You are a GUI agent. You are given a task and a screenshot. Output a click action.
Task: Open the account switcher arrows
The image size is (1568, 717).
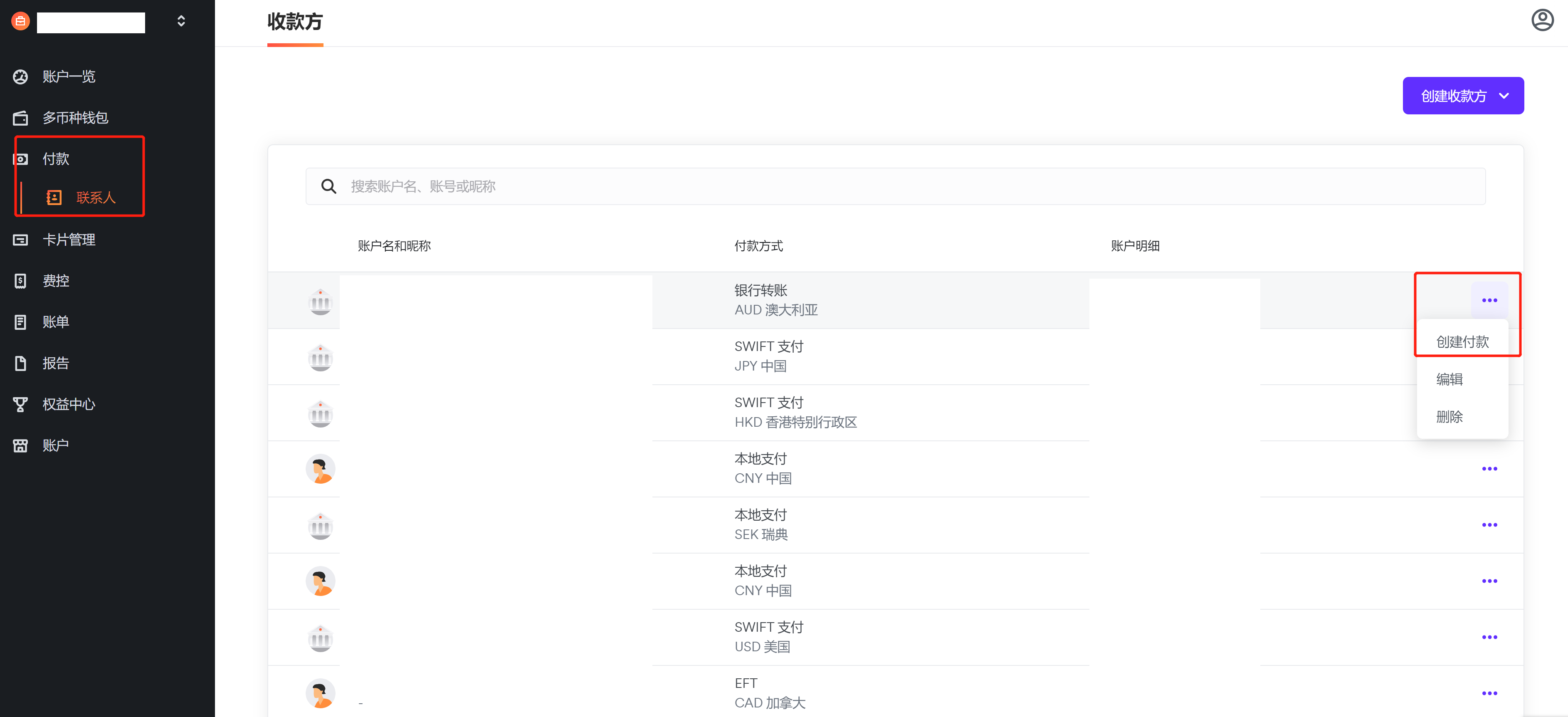point(181,21)
